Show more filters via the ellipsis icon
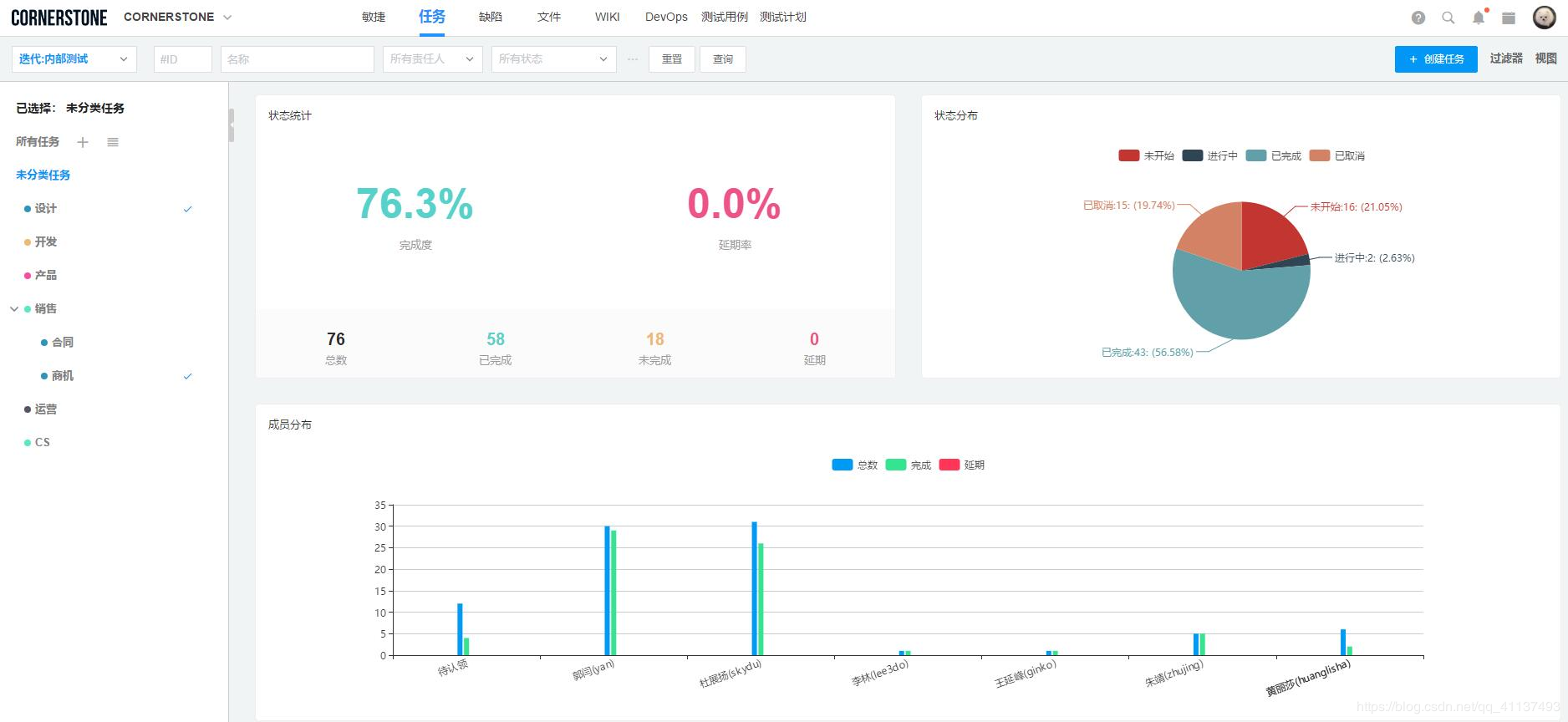 point(633,59)
